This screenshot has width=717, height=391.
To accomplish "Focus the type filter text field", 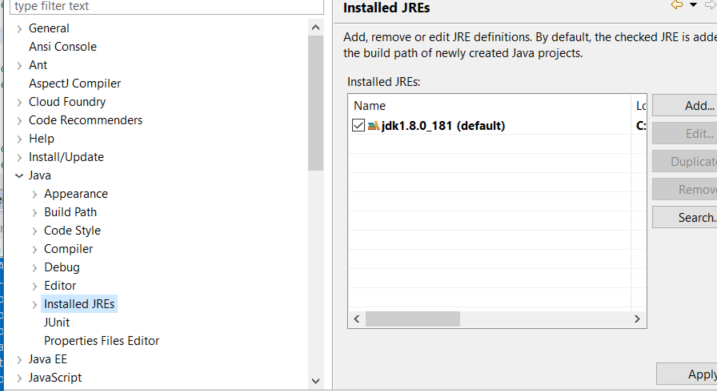I will 166,6.
